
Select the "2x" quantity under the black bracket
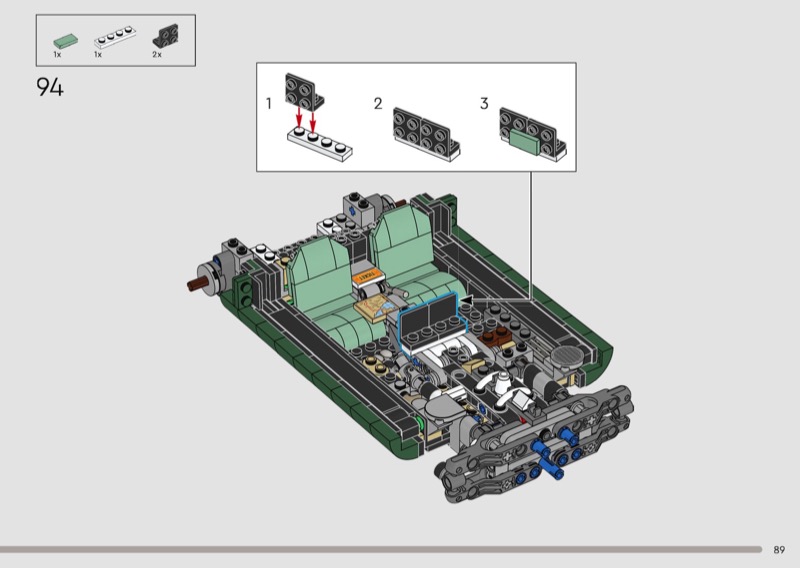(x=157, y=54)
